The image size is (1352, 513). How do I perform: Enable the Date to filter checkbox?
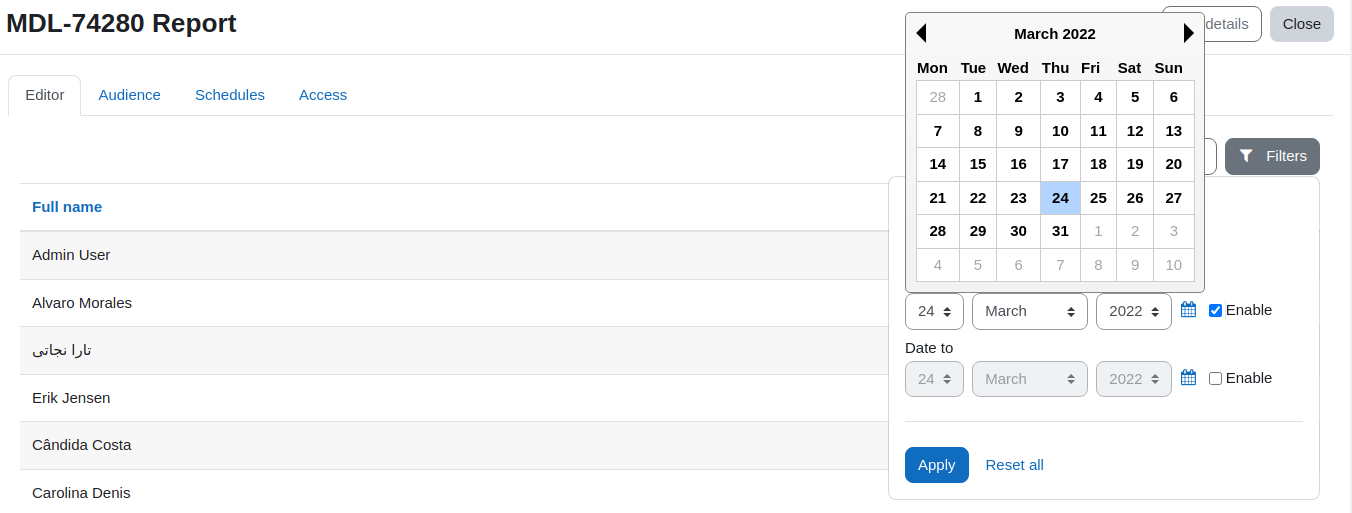(1216, 378)
